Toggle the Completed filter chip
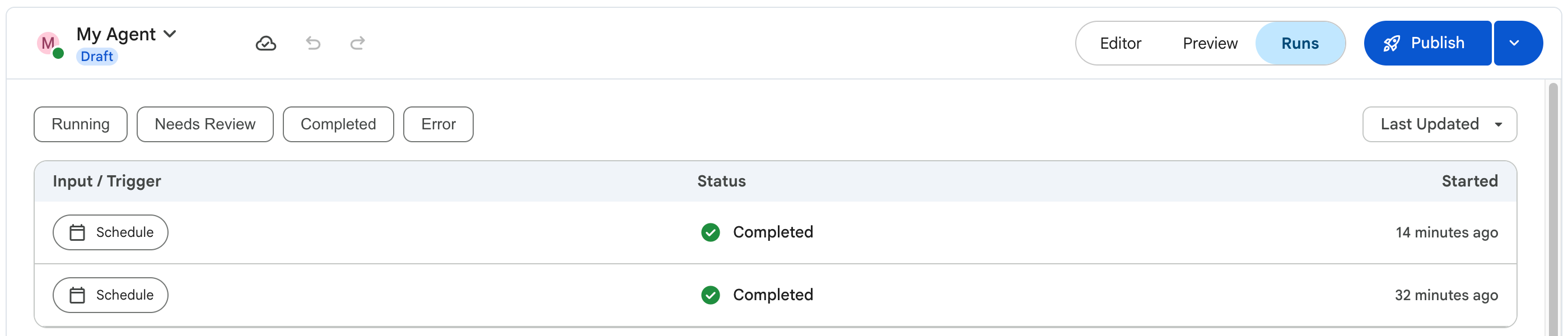The height and width of the screenshot is (336, 1568). (x=338, y=124)
